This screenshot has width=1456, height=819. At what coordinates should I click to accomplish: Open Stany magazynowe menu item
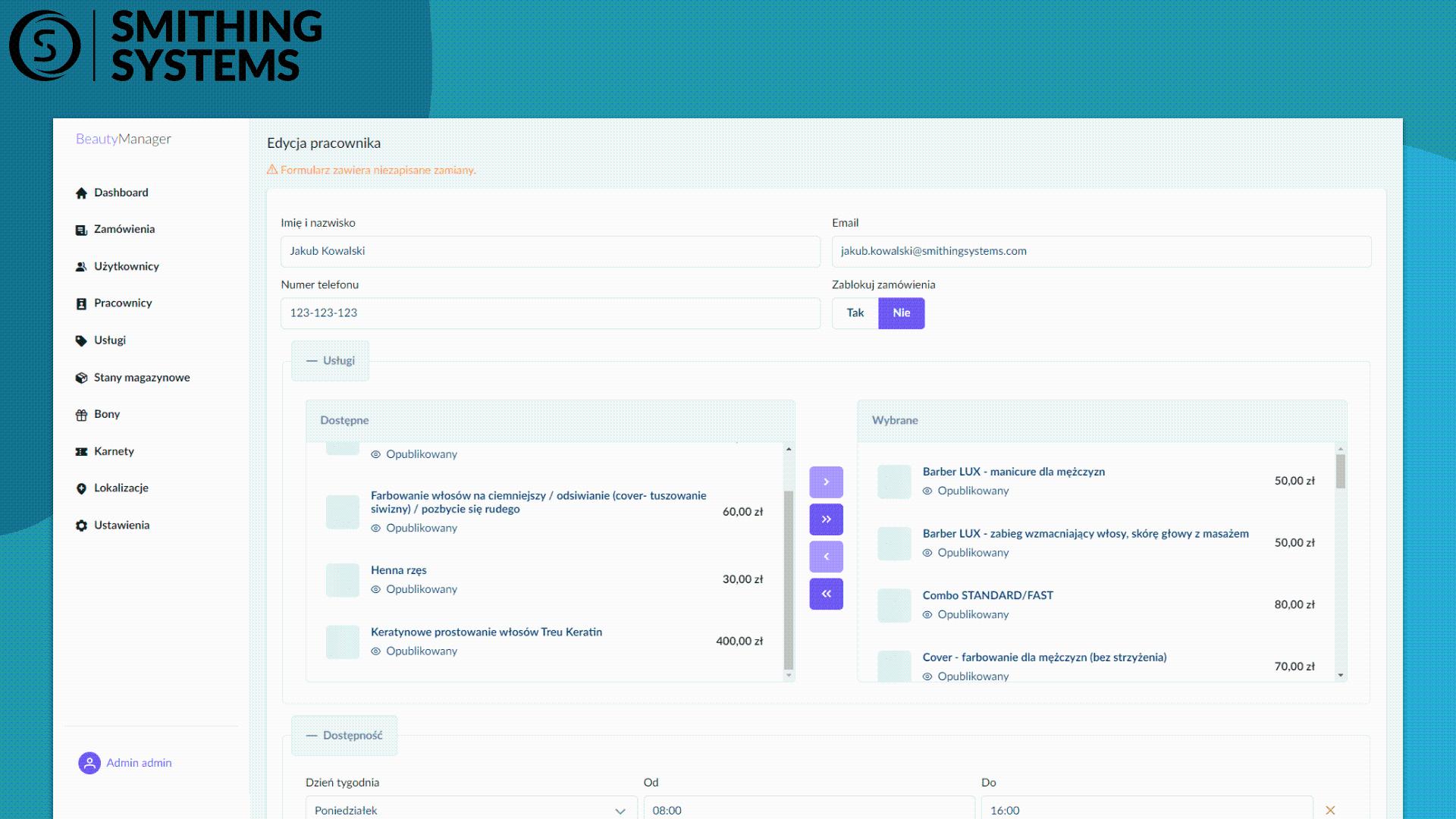[142, 377]
